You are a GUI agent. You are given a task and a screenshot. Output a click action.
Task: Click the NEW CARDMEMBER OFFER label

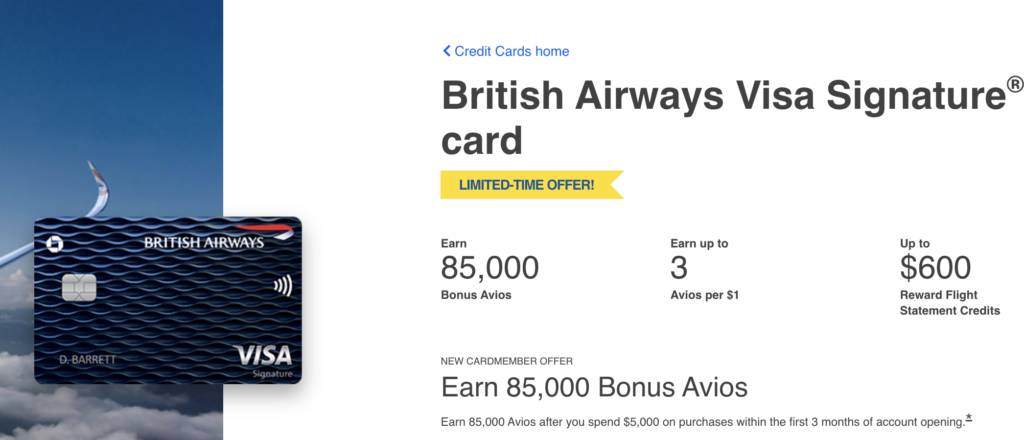[507, 361]
